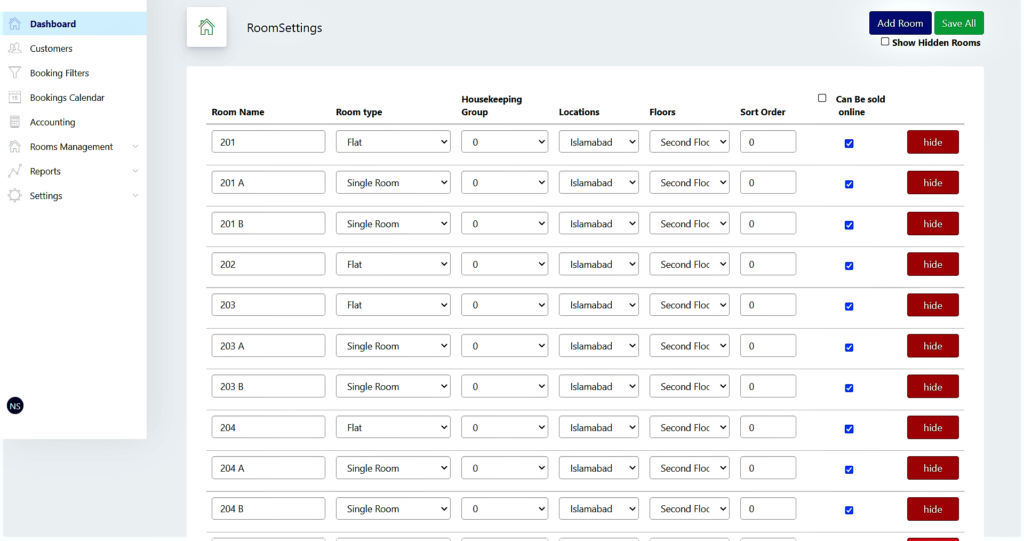The height and width of the screenshot is (541, 1024).
Task: Open Room type dropdown for room 201
Action: point(393,142)
